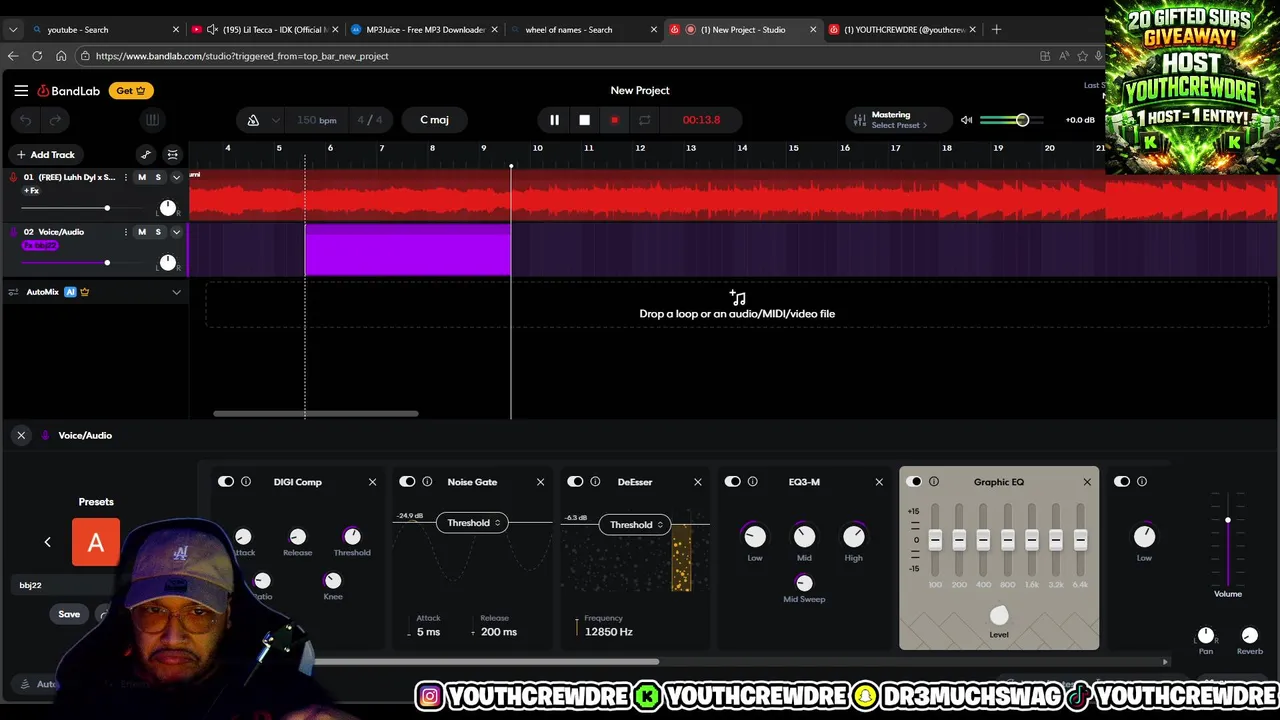Screen dimensions: 1280x720
Task: Mute track 01 with M button
Action: tap(142, 177)
